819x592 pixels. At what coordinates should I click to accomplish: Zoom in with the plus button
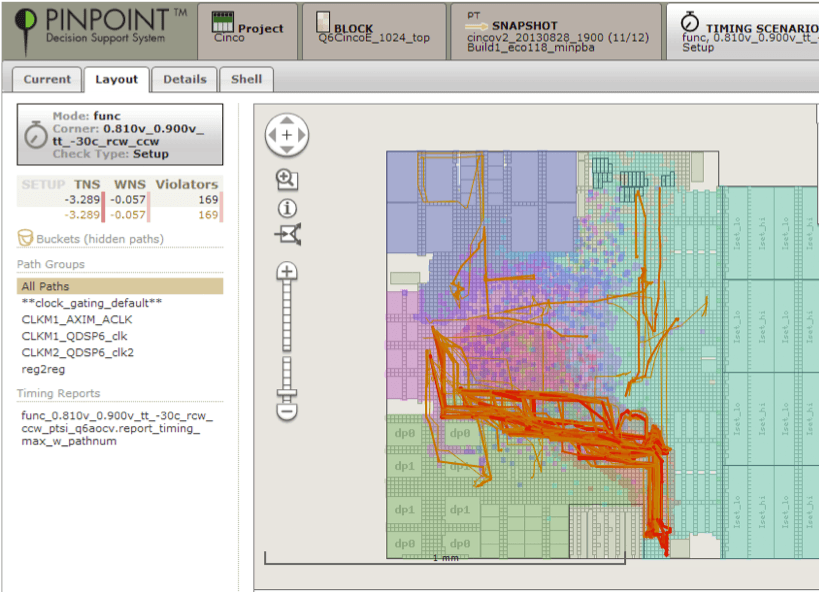click(287, 271)
